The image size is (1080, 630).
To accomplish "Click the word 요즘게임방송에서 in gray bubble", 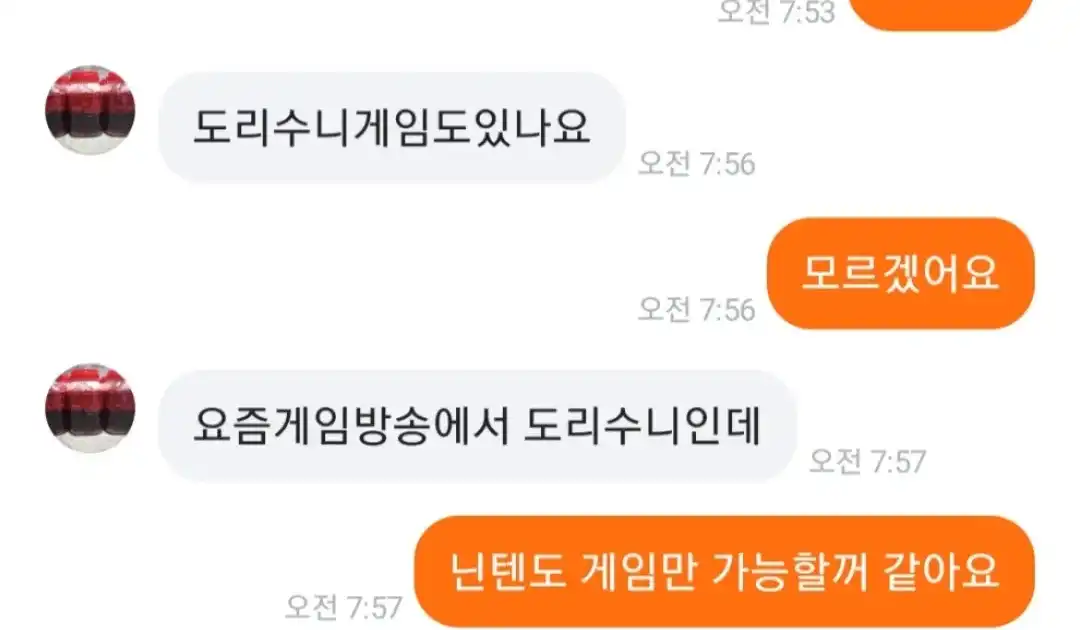I will click(351, 426).
